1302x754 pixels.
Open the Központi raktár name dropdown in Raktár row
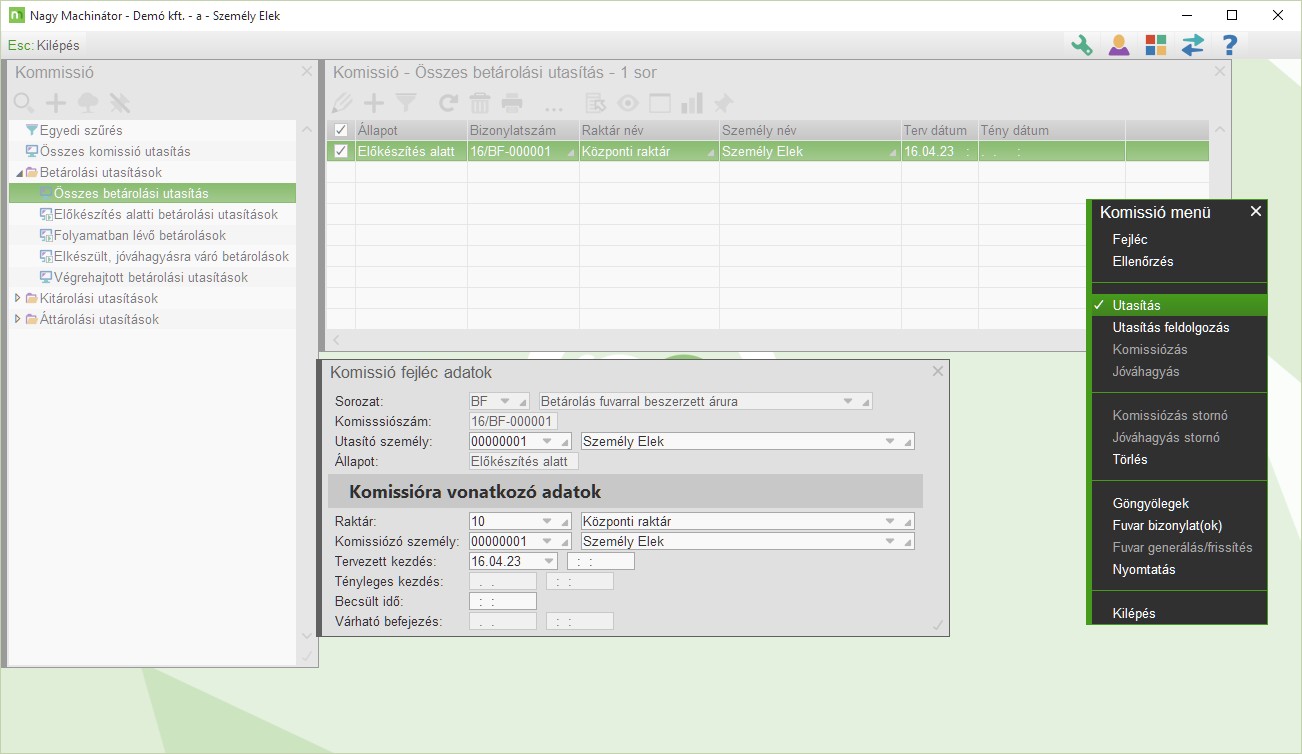tap(890, 521)
